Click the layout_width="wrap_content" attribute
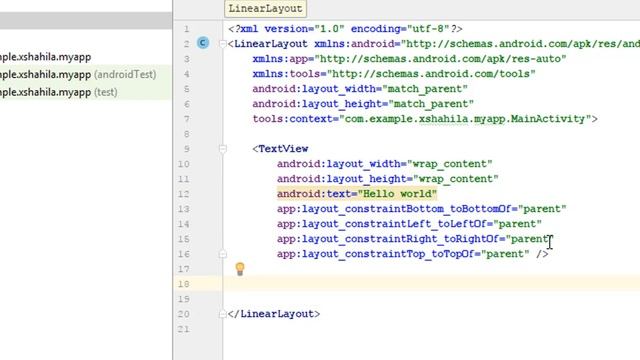Viewport: 640px width, 360px height. [384, 164]
